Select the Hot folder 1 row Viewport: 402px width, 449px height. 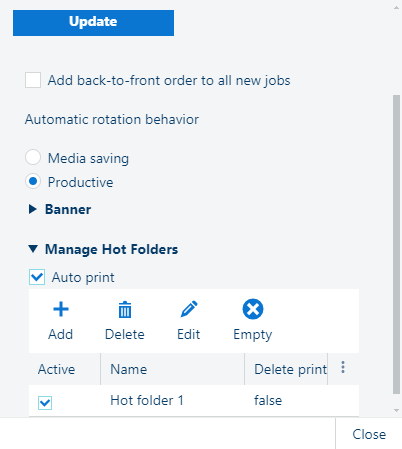194,401
